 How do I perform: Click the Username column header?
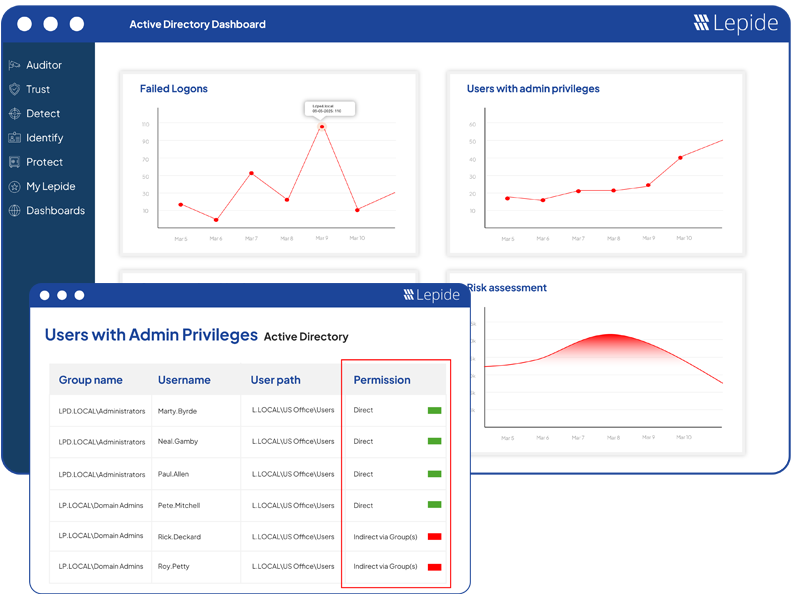184,380
